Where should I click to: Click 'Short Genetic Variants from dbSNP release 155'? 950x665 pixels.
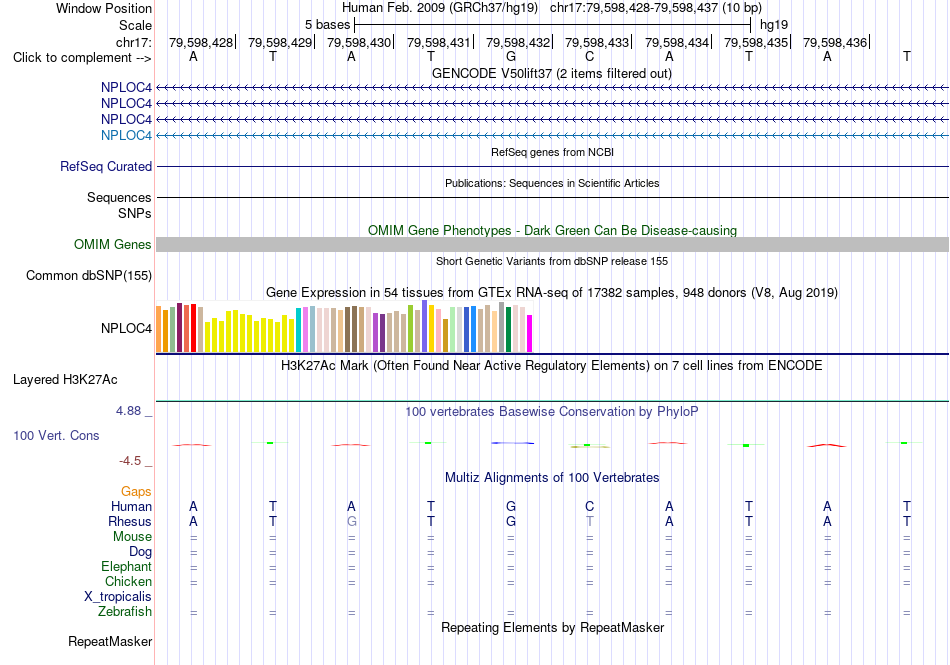552,261
